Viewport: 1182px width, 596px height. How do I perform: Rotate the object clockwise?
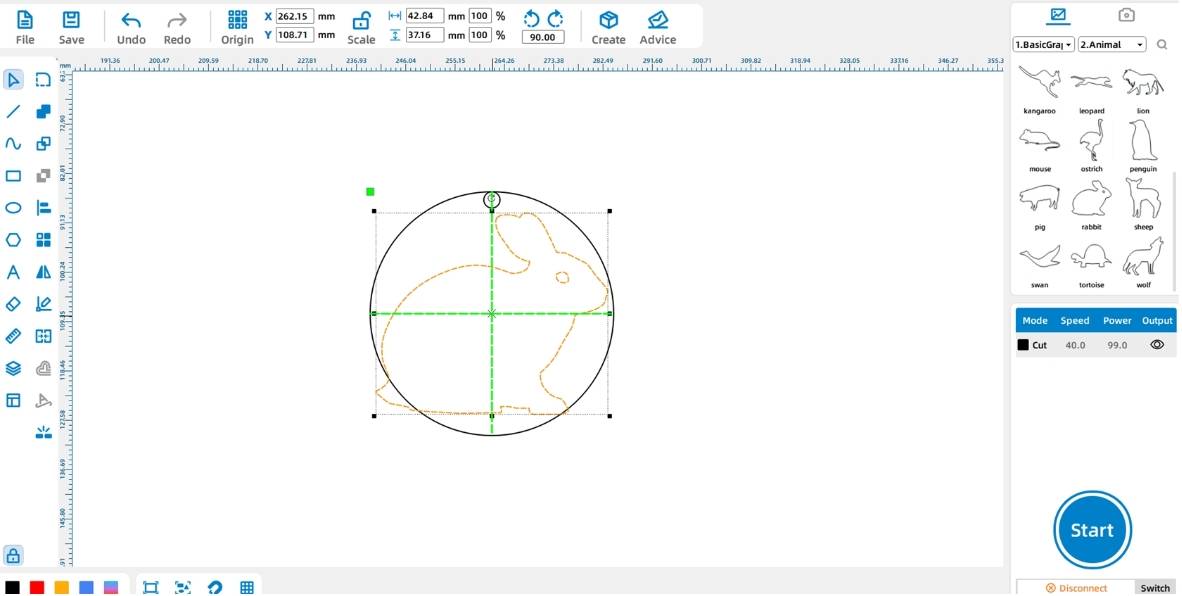click(x=556, y=18)
